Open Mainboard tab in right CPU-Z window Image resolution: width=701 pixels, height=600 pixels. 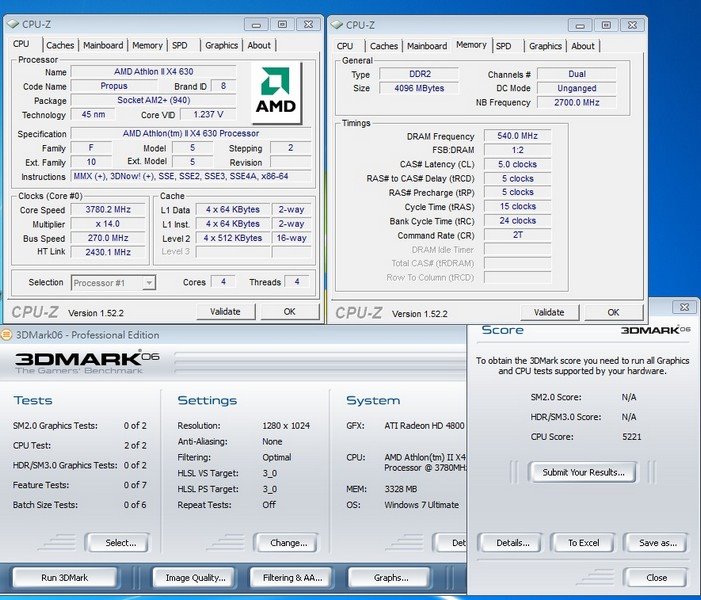427,46
